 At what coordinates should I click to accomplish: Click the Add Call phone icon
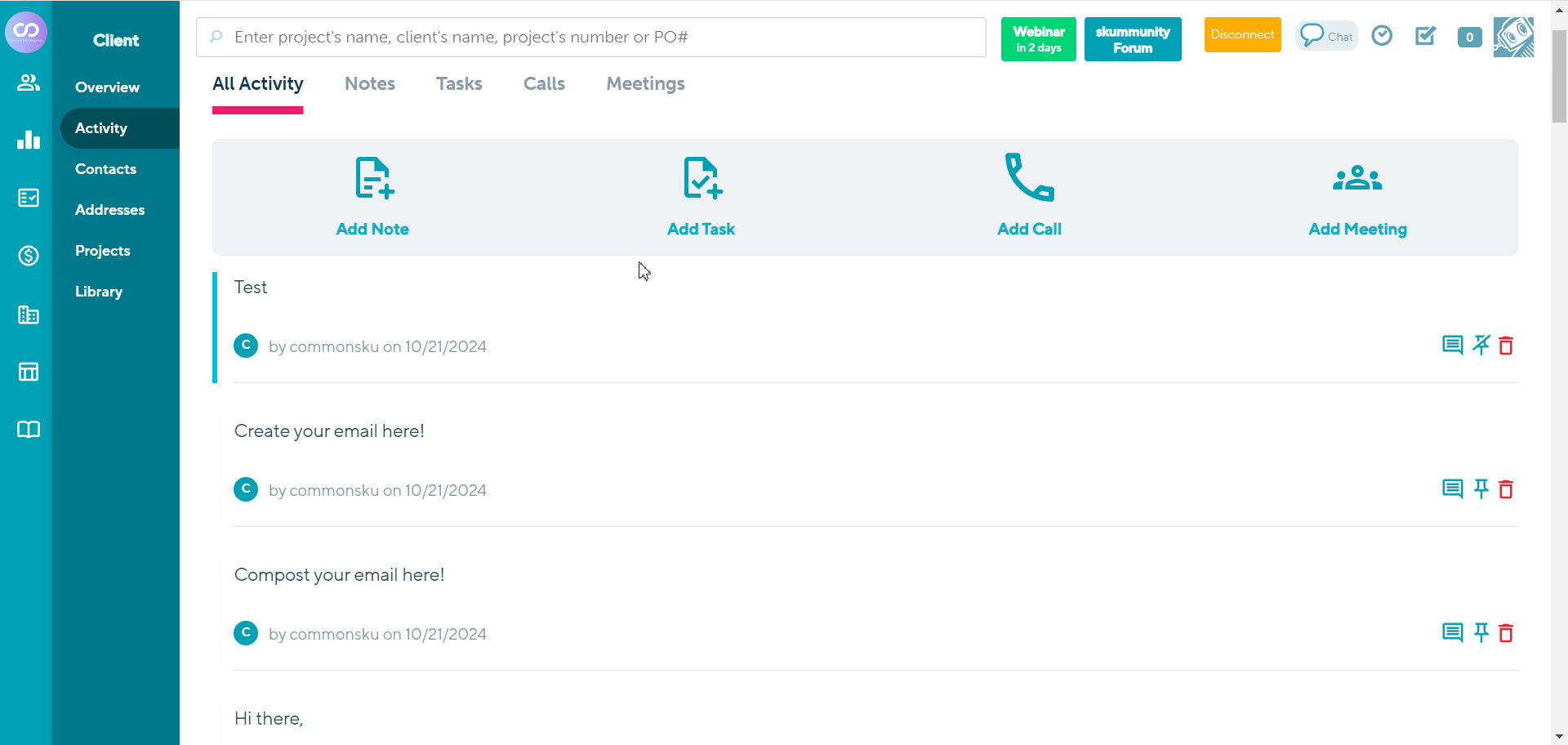[x=1029, y=177]
